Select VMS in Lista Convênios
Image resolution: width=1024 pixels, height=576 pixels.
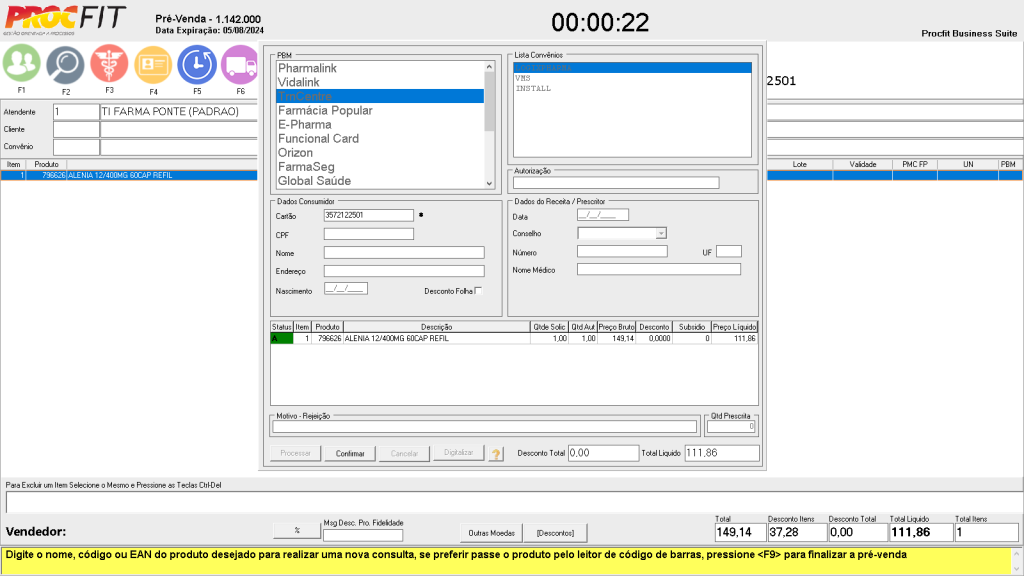tap(523, 78)
